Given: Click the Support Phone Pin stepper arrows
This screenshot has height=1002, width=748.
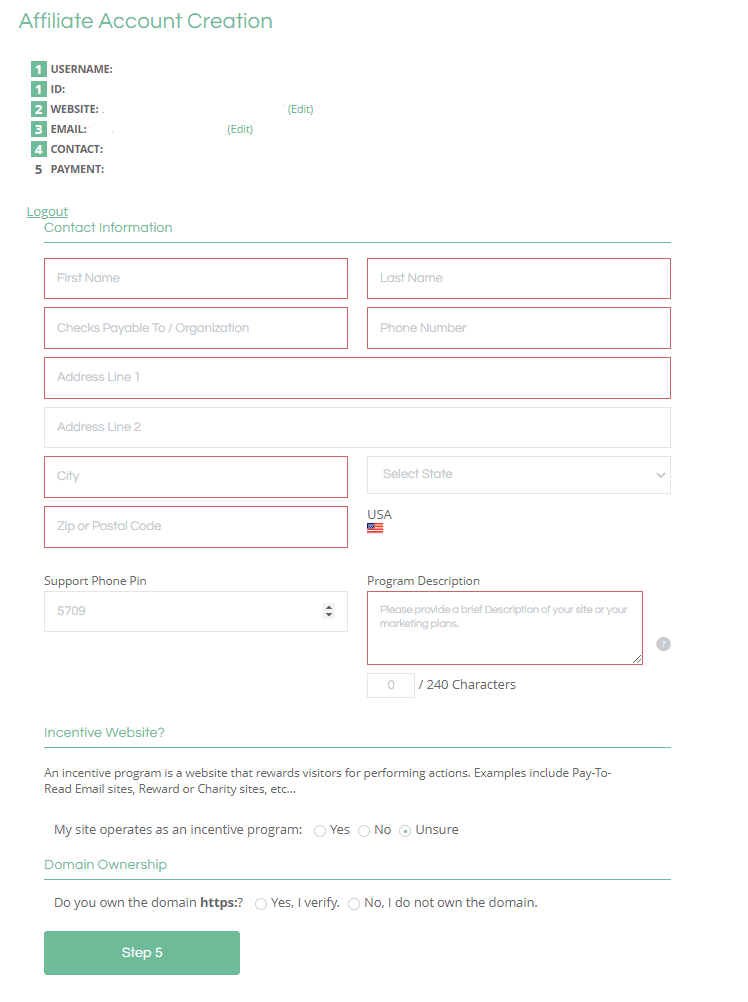Looking at the screenshot, I should [x=329, y=611].
